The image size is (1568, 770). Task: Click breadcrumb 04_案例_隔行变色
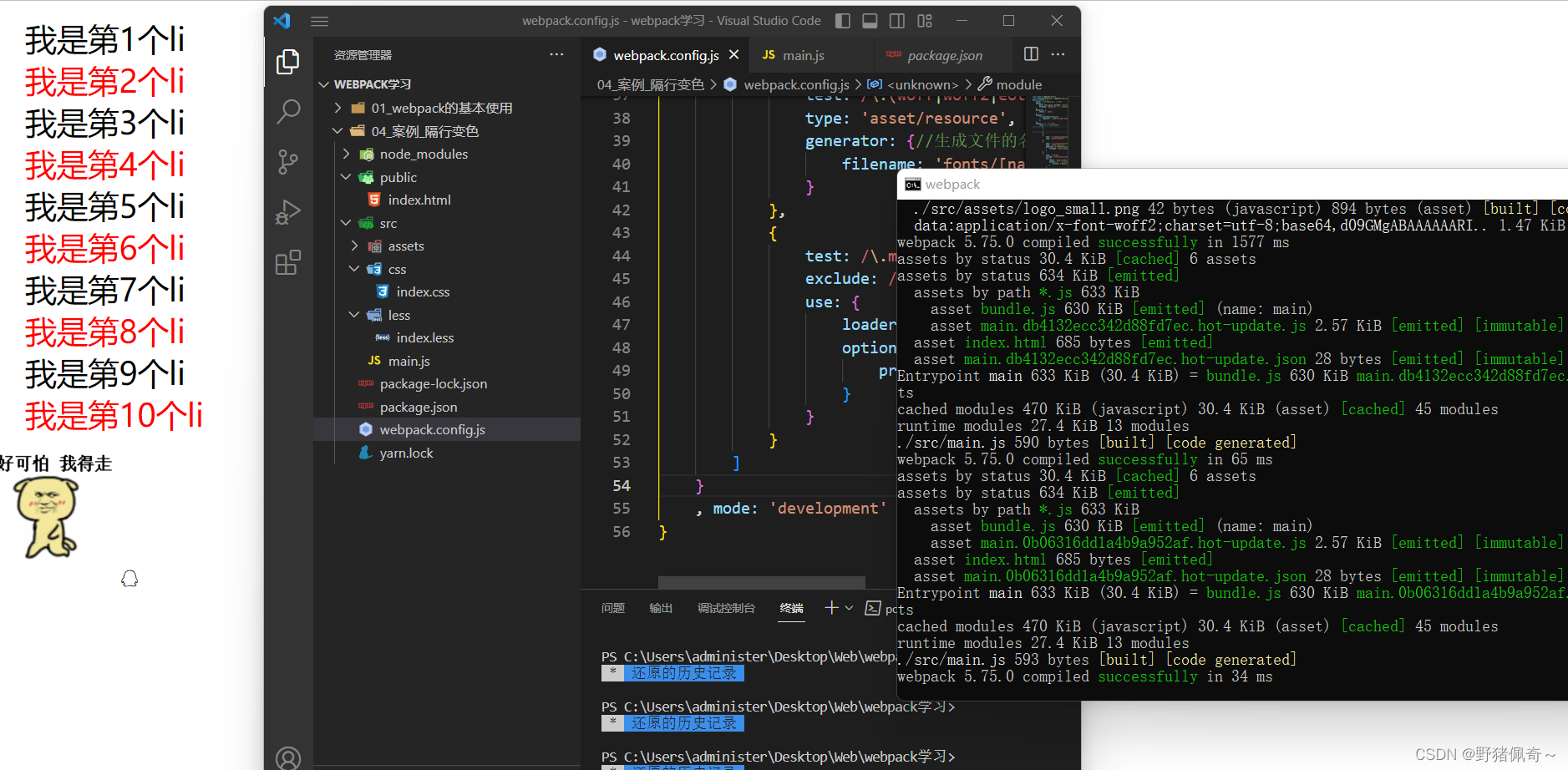(651, 84)
